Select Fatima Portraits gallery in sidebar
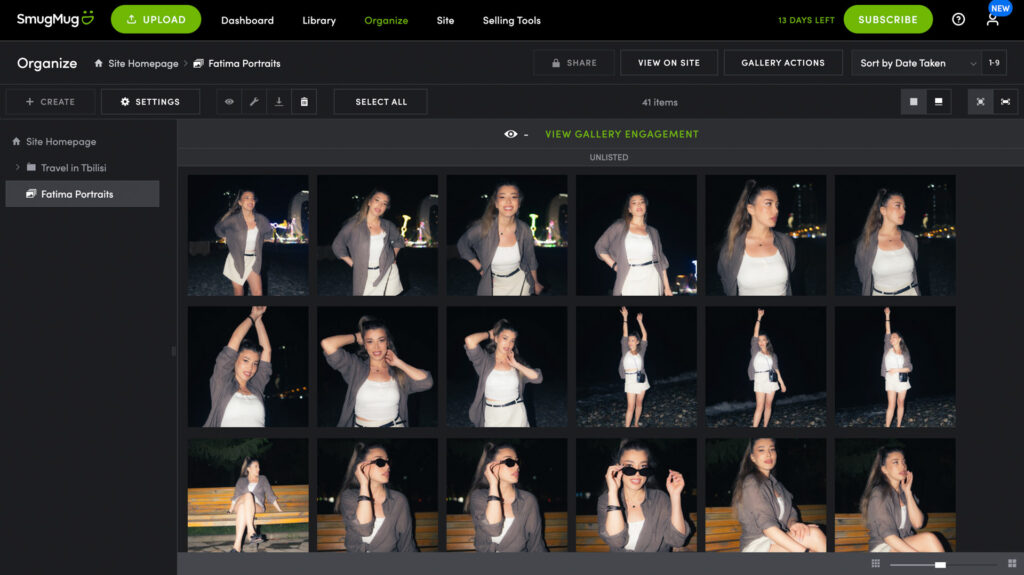Viewport: 1024px width, 575px height. point(82,194)
